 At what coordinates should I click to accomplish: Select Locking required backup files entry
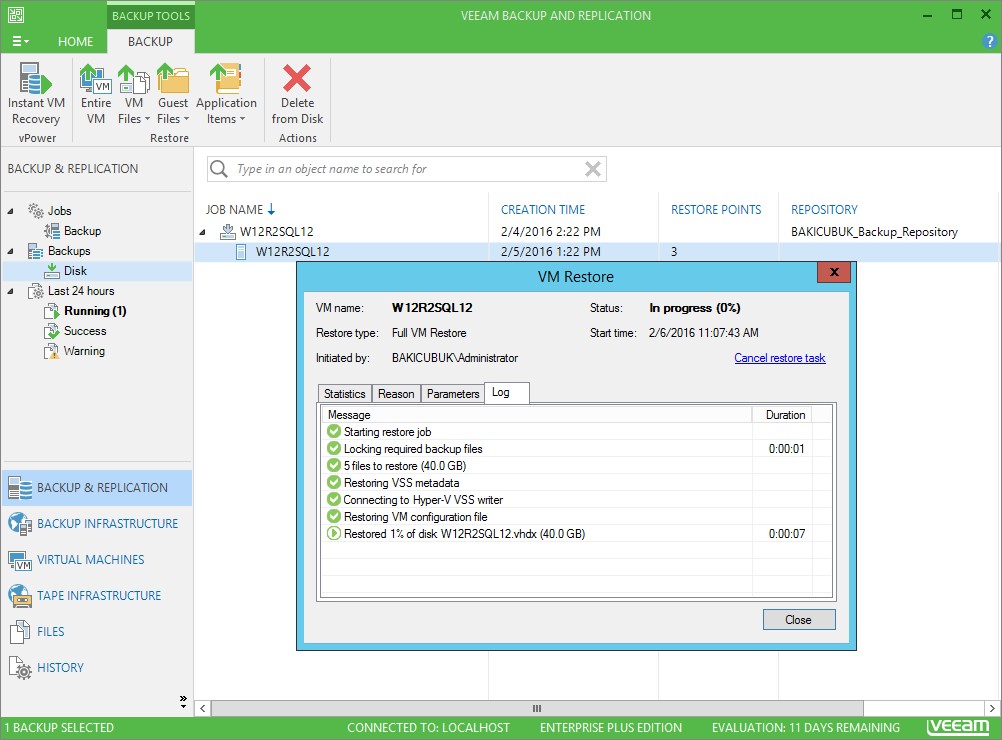tap(576, 449)
